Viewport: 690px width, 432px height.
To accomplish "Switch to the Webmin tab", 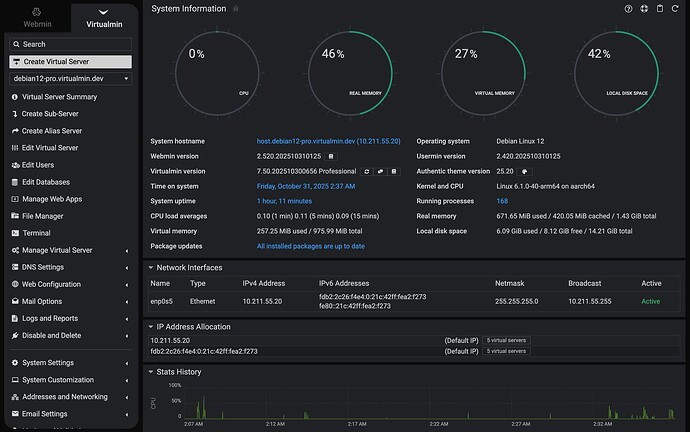I will (35, 16).
